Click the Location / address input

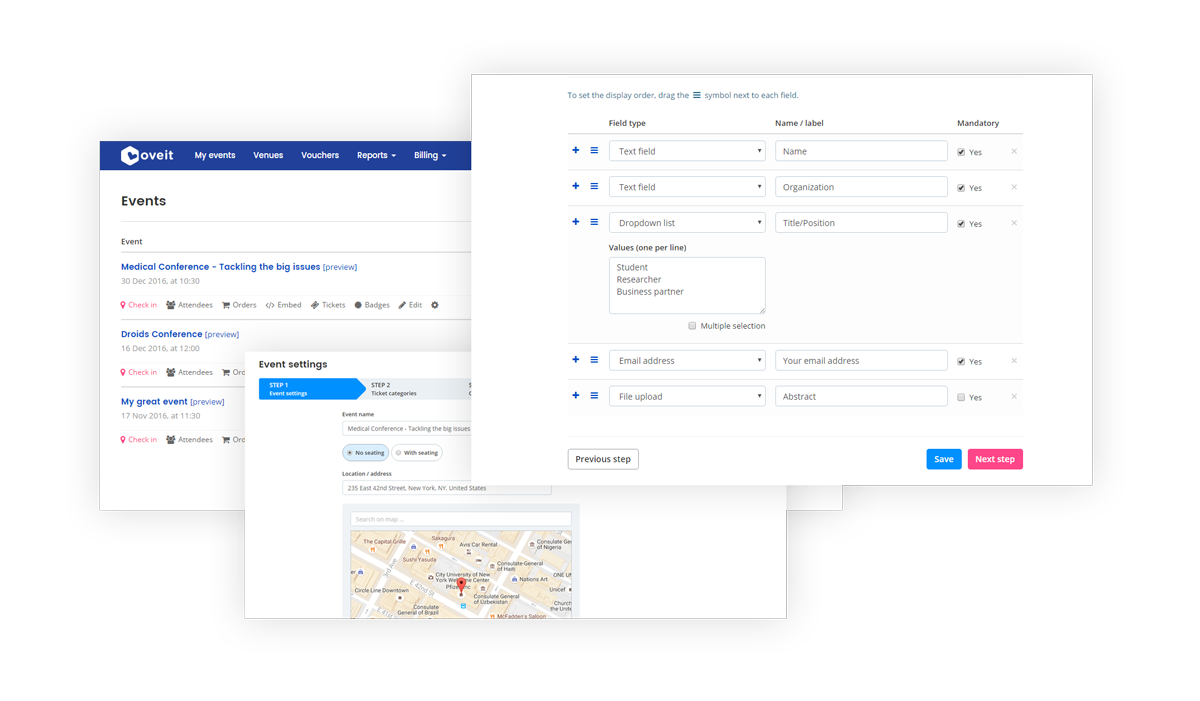[447, 488]
